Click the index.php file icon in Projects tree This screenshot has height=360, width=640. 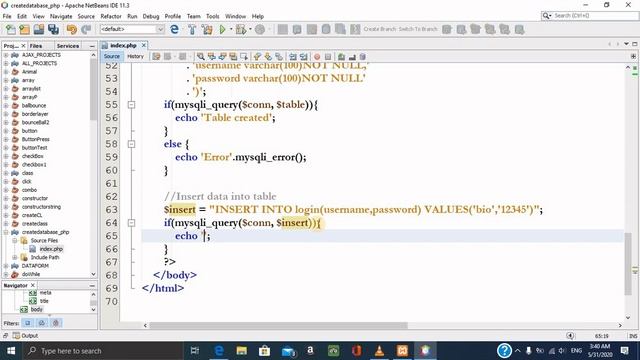(x=33, y=249)
